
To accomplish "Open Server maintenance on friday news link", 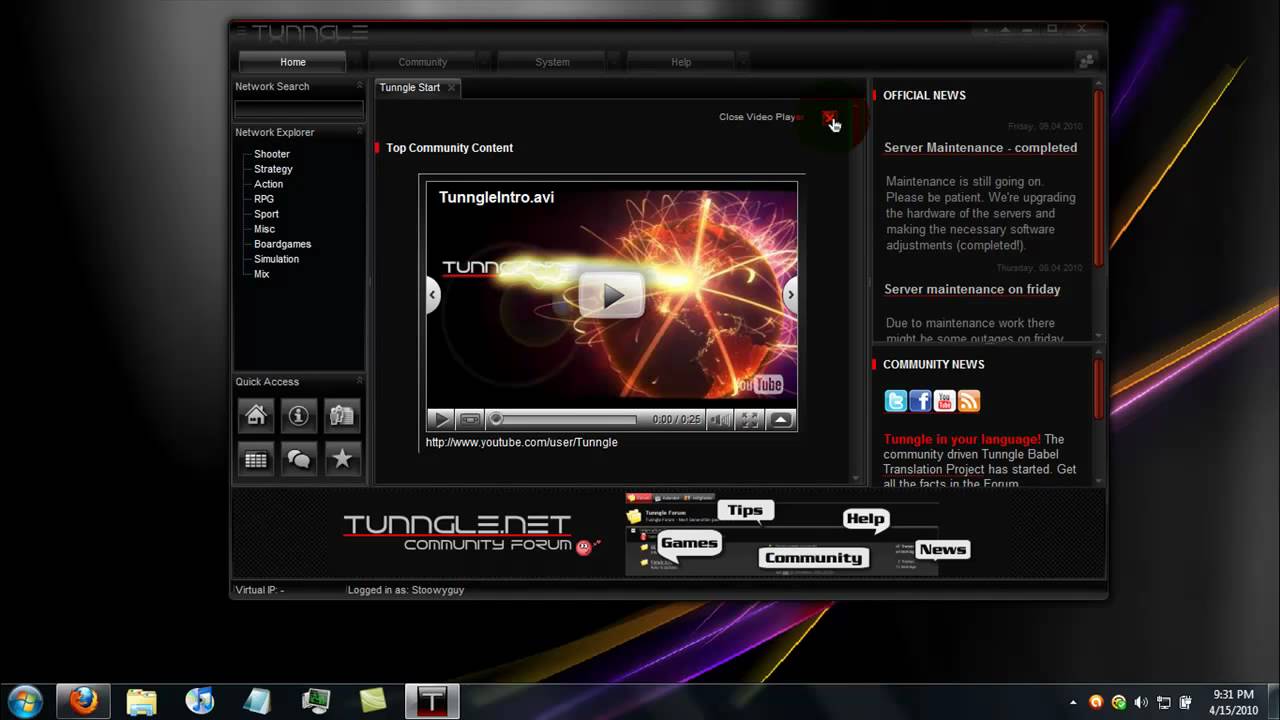I will [x=972, y=290].
